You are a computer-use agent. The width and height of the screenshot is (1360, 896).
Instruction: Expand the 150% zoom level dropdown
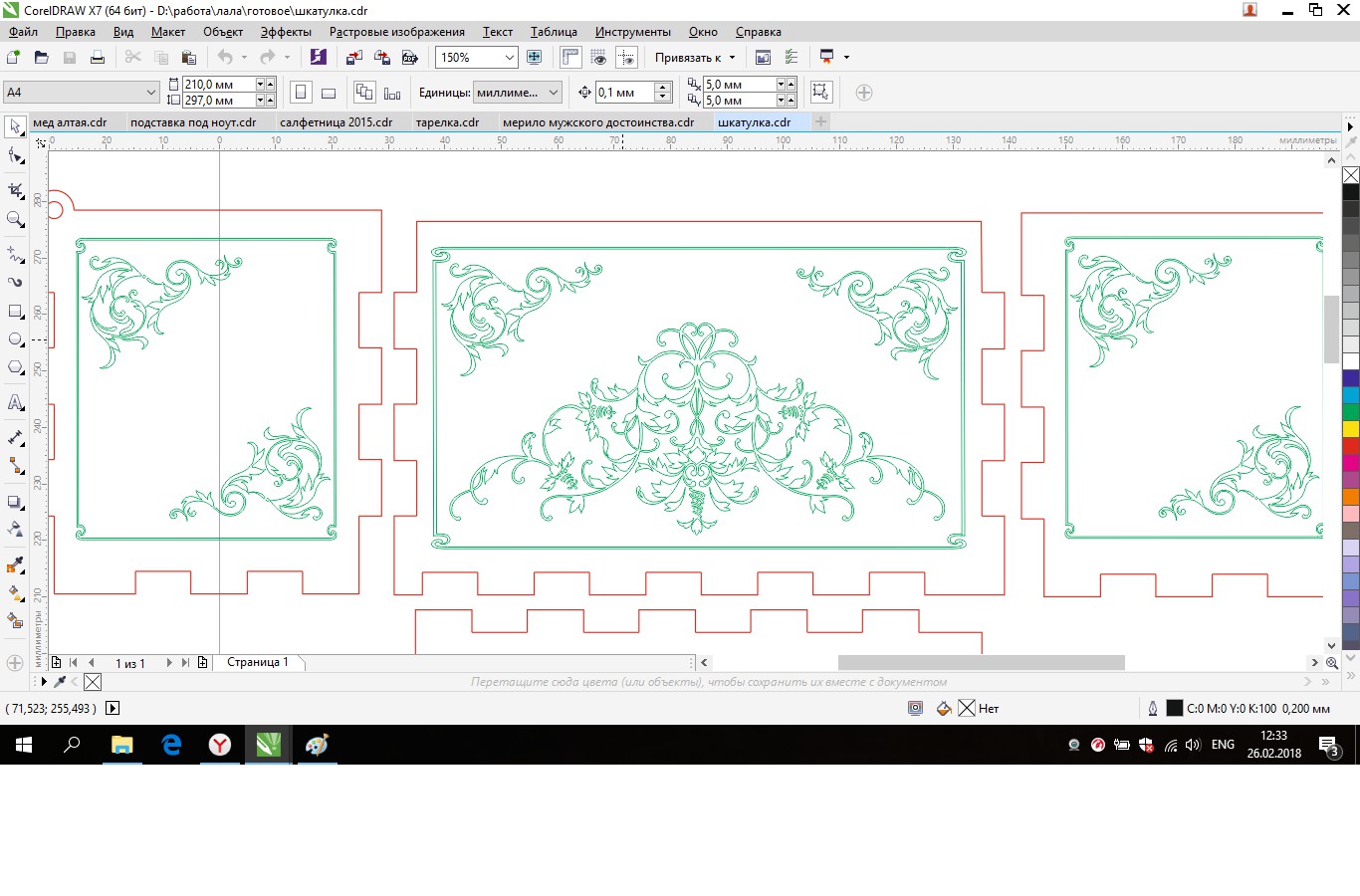pos(509,58)
